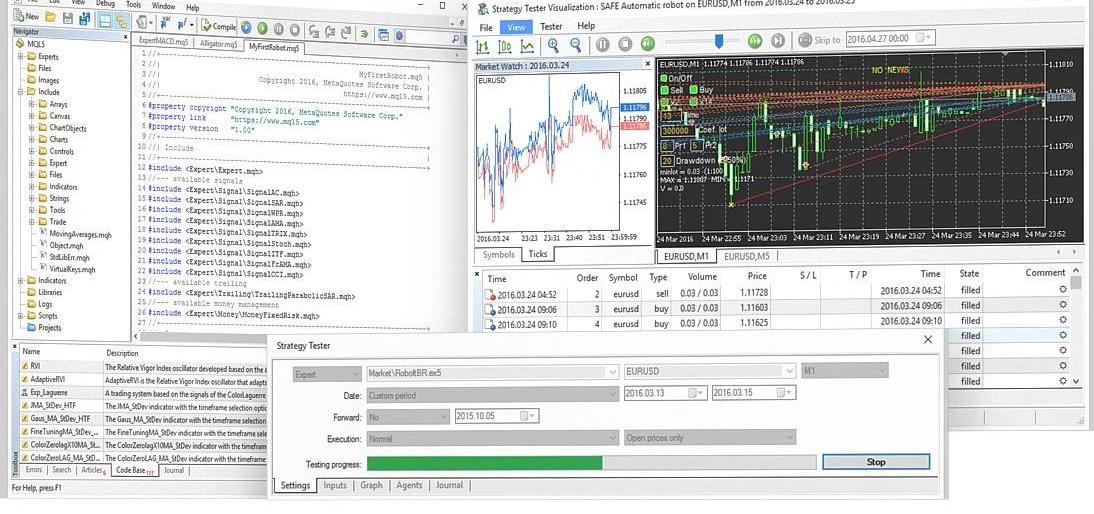Select MovingAverages.mqh in Navigator

tap(80, 234)
